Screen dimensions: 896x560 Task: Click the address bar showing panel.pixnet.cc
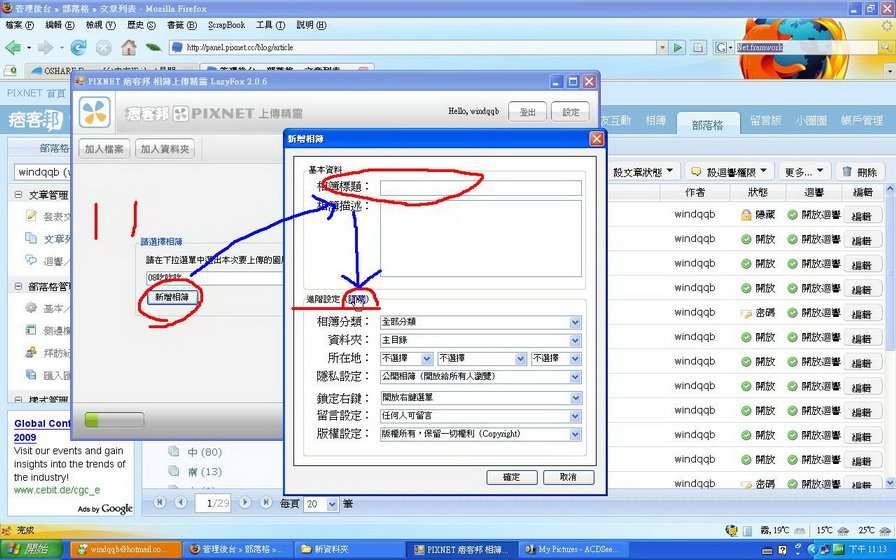[413, 47]
